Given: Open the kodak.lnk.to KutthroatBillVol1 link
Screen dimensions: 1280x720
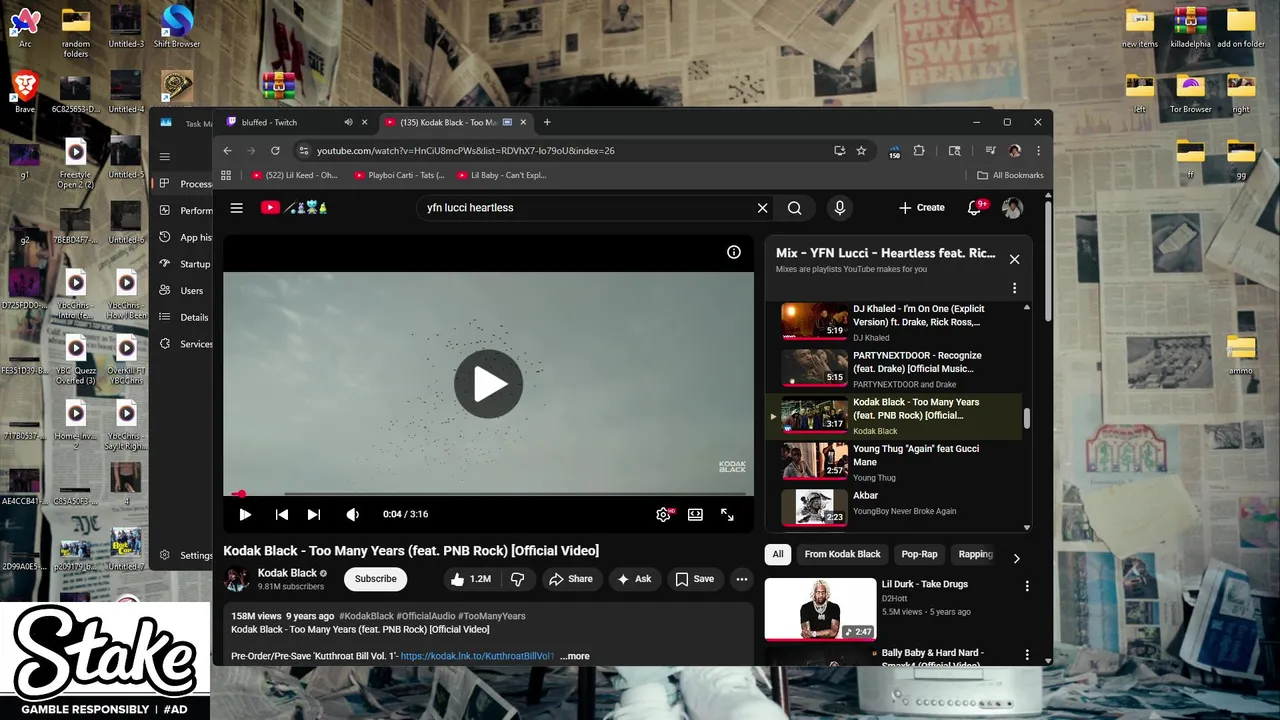Looking at the screenshot, I should tap(477, 656).
